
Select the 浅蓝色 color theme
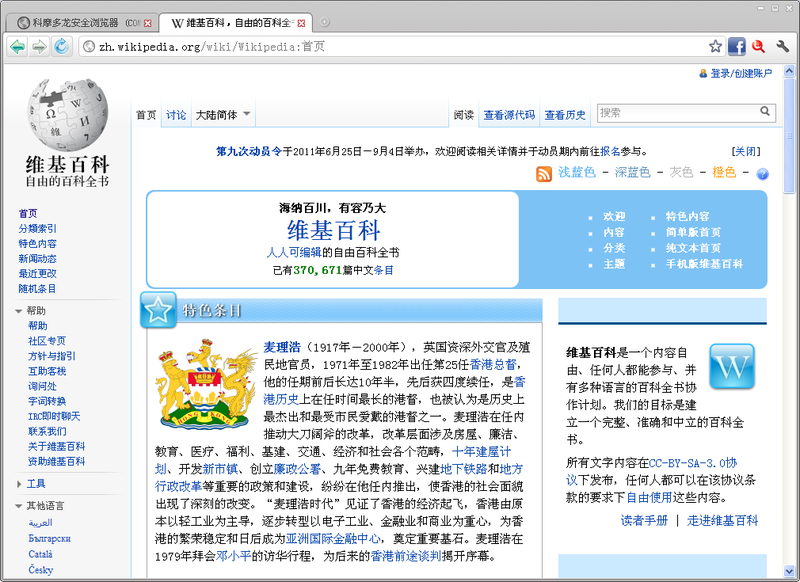pyautogui.click(x=577, y=172)
